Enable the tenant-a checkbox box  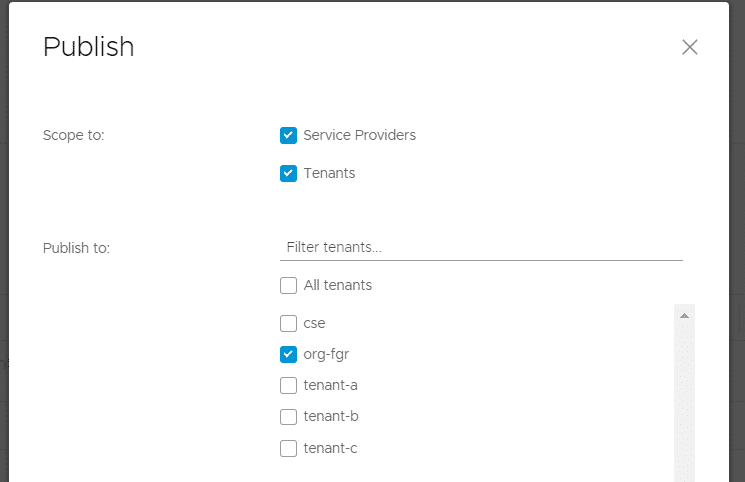click(x=288, y=386)
